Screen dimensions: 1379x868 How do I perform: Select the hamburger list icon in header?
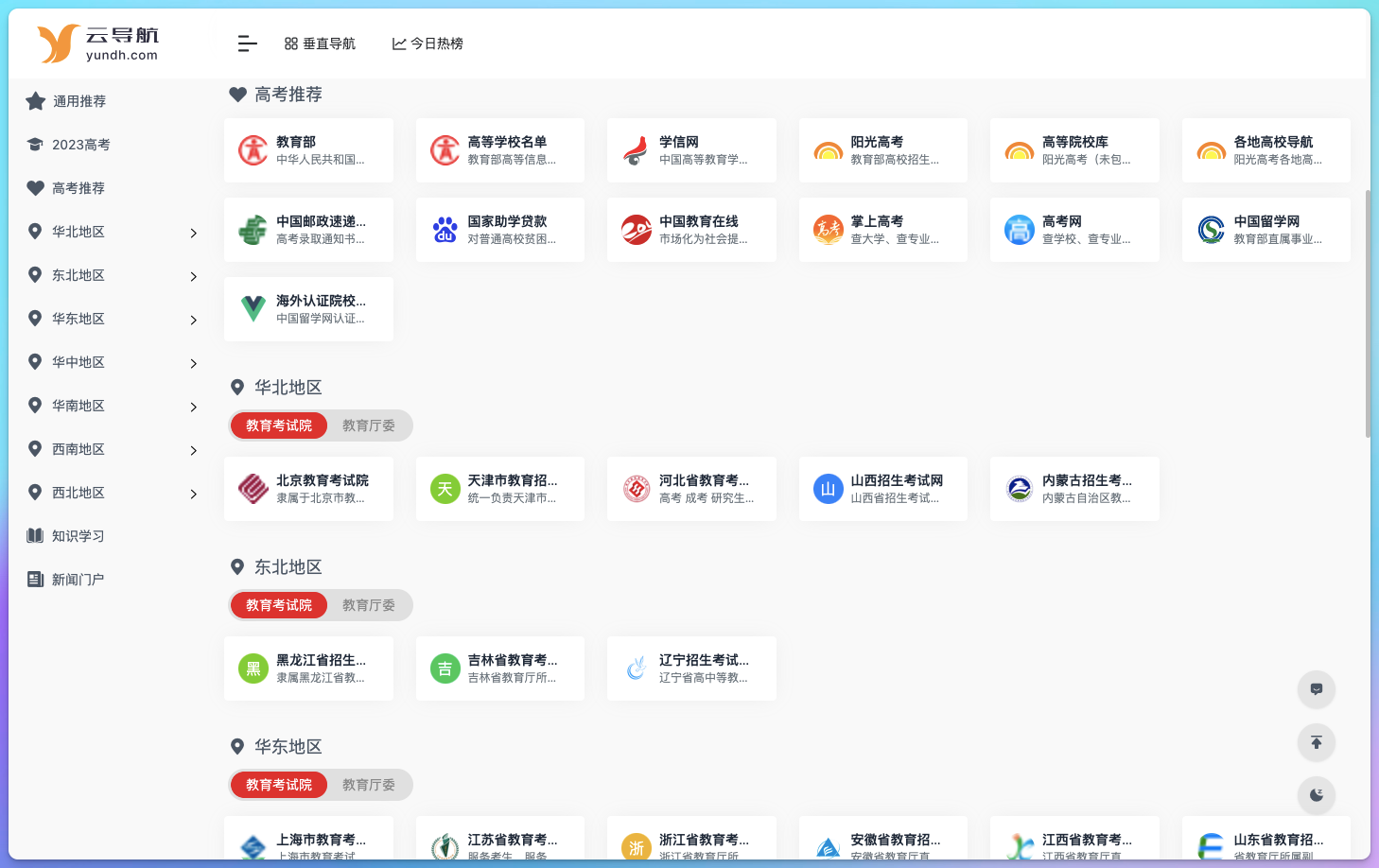point(247,43)
